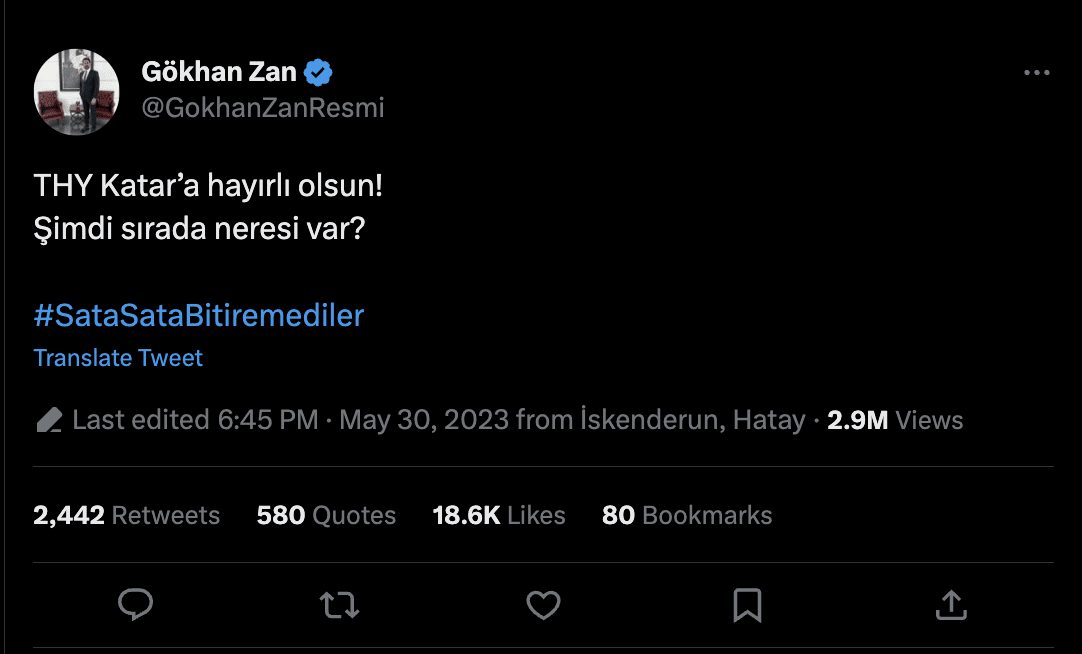The width and height of the screenshot is (1082, 654).
Task: Like the tweet with the heart icon
Action: click(x=543, y=604)
